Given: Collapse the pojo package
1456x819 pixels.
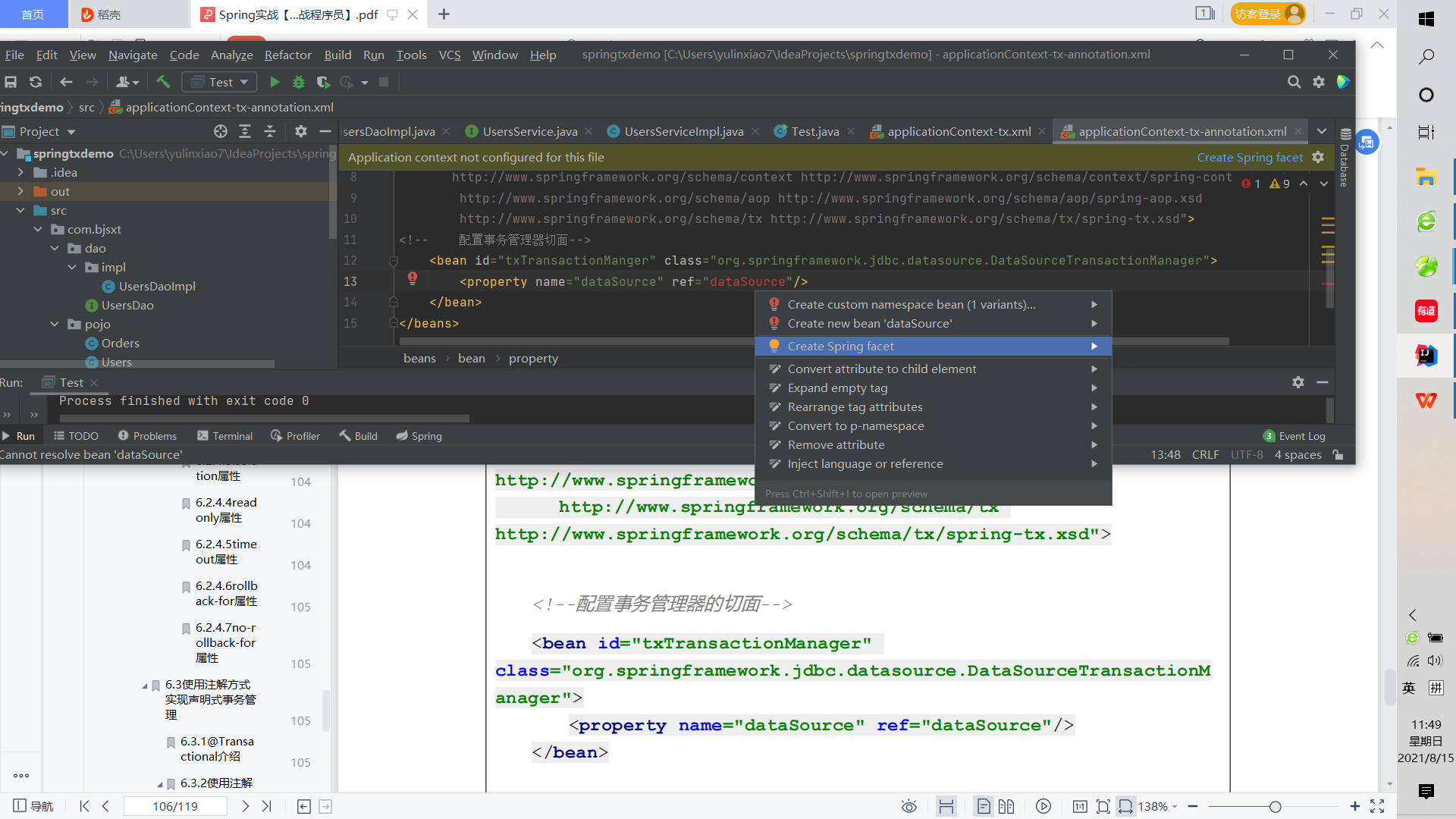Looking at the screenshot, I should (55, 324).
